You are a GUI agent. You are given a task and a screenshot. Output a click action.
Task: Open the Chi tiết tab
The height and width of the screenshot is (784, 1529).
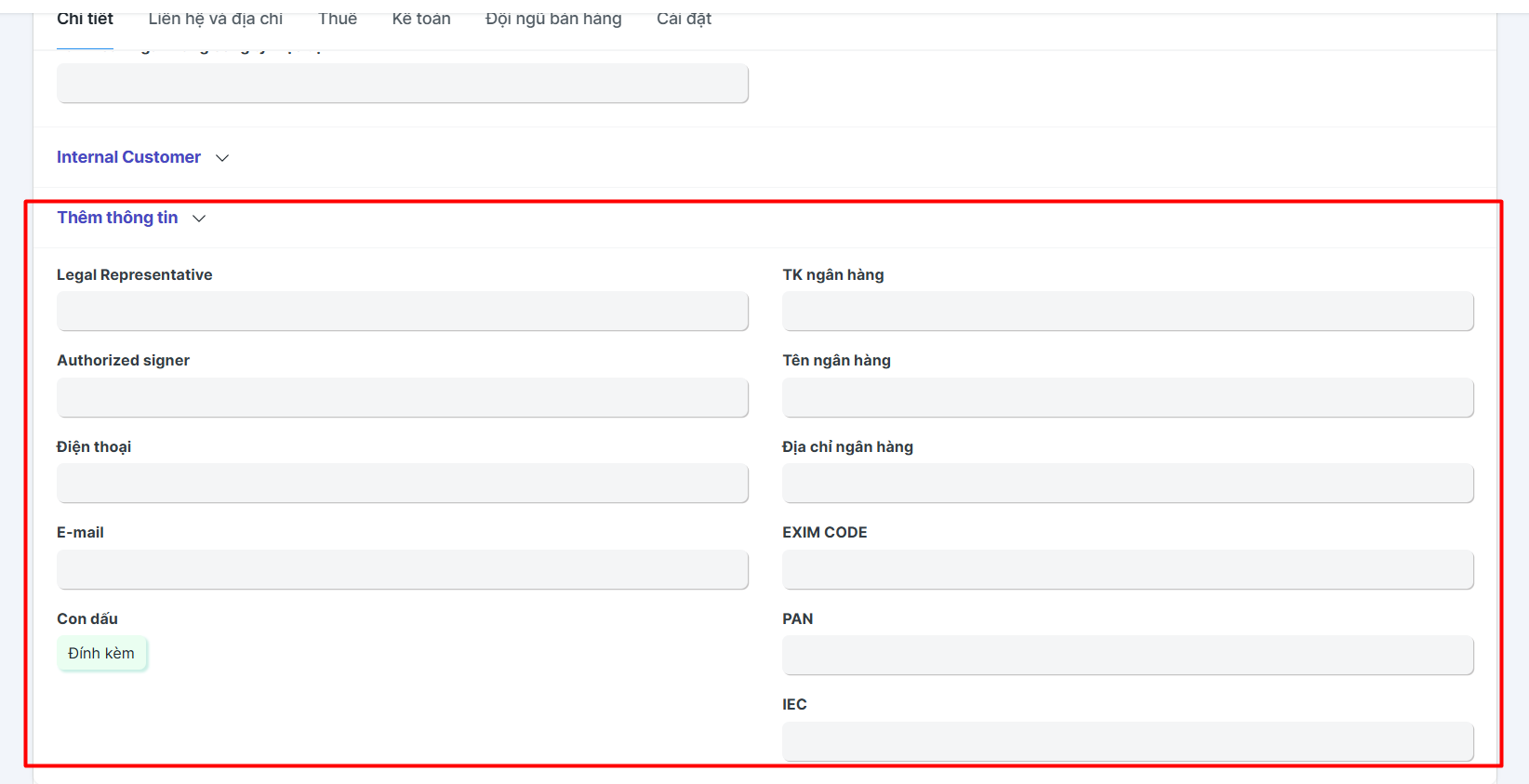(85, 19)
